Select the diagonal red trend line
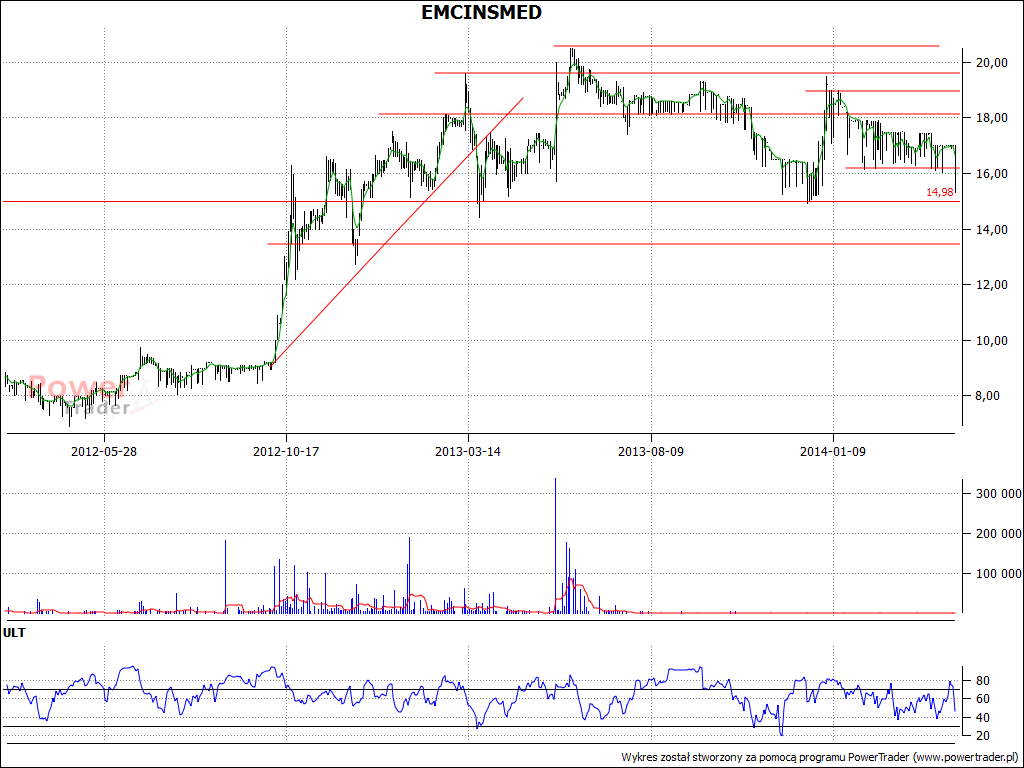 pyautogui.click(x=398, y=230)
